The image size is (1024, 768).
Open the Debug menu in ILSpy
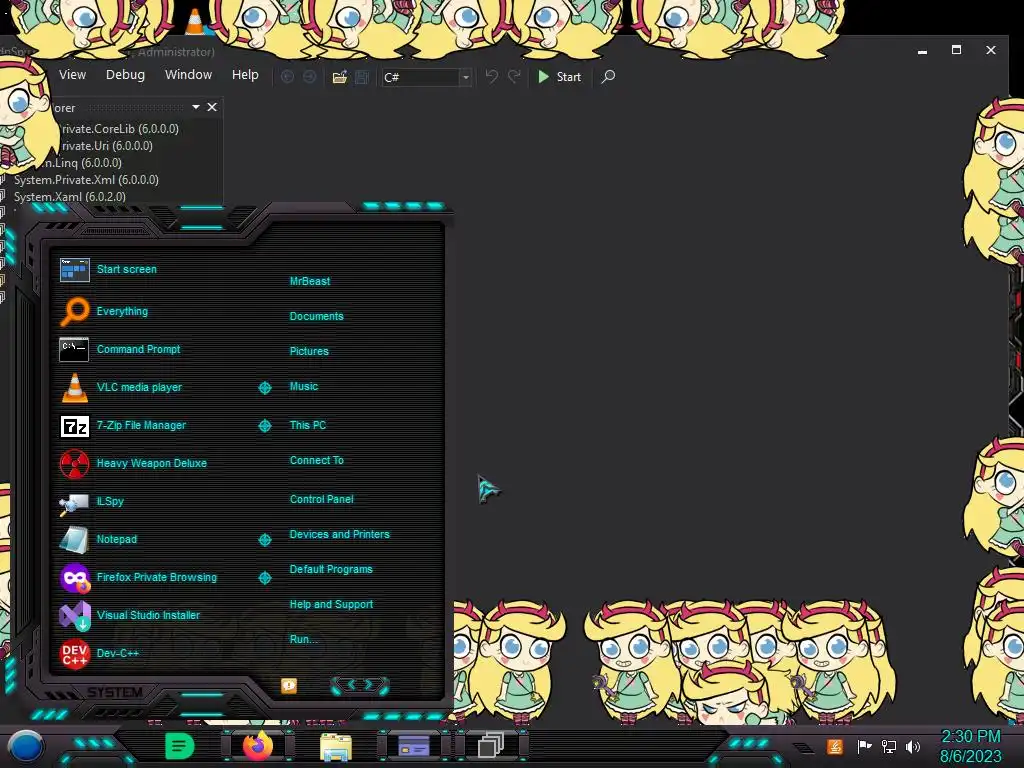tap(125, 74)
